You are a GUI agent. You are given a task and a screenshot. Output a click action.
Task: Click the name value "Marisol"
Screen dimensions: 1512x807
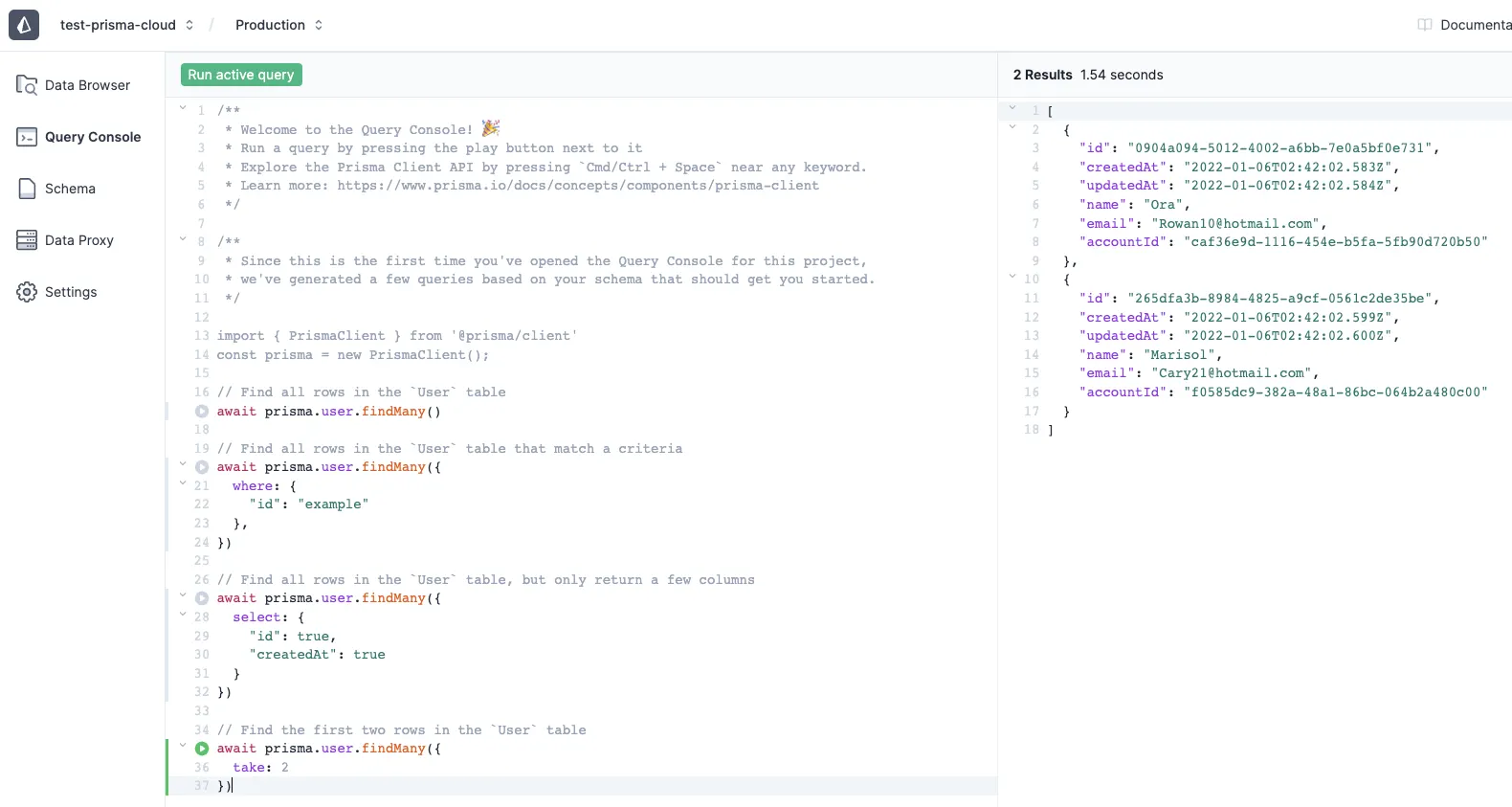pos(1179,355)
